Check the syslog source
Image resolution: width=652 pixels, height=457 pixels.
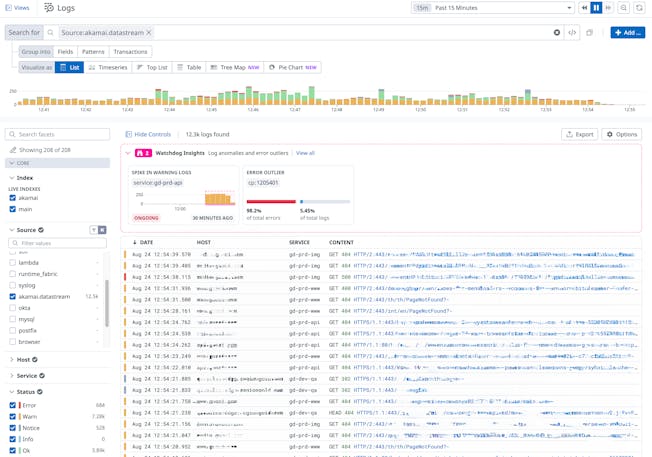tap(12, 285)
